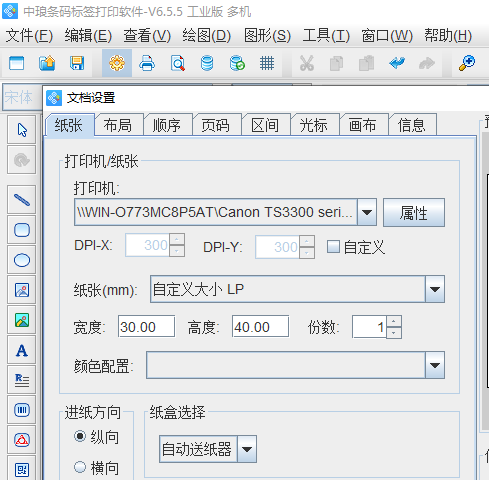The width and height of the screenshot is (489, 480).
Task: Open the 窗口(W) menu
Action: click(387, 36)
